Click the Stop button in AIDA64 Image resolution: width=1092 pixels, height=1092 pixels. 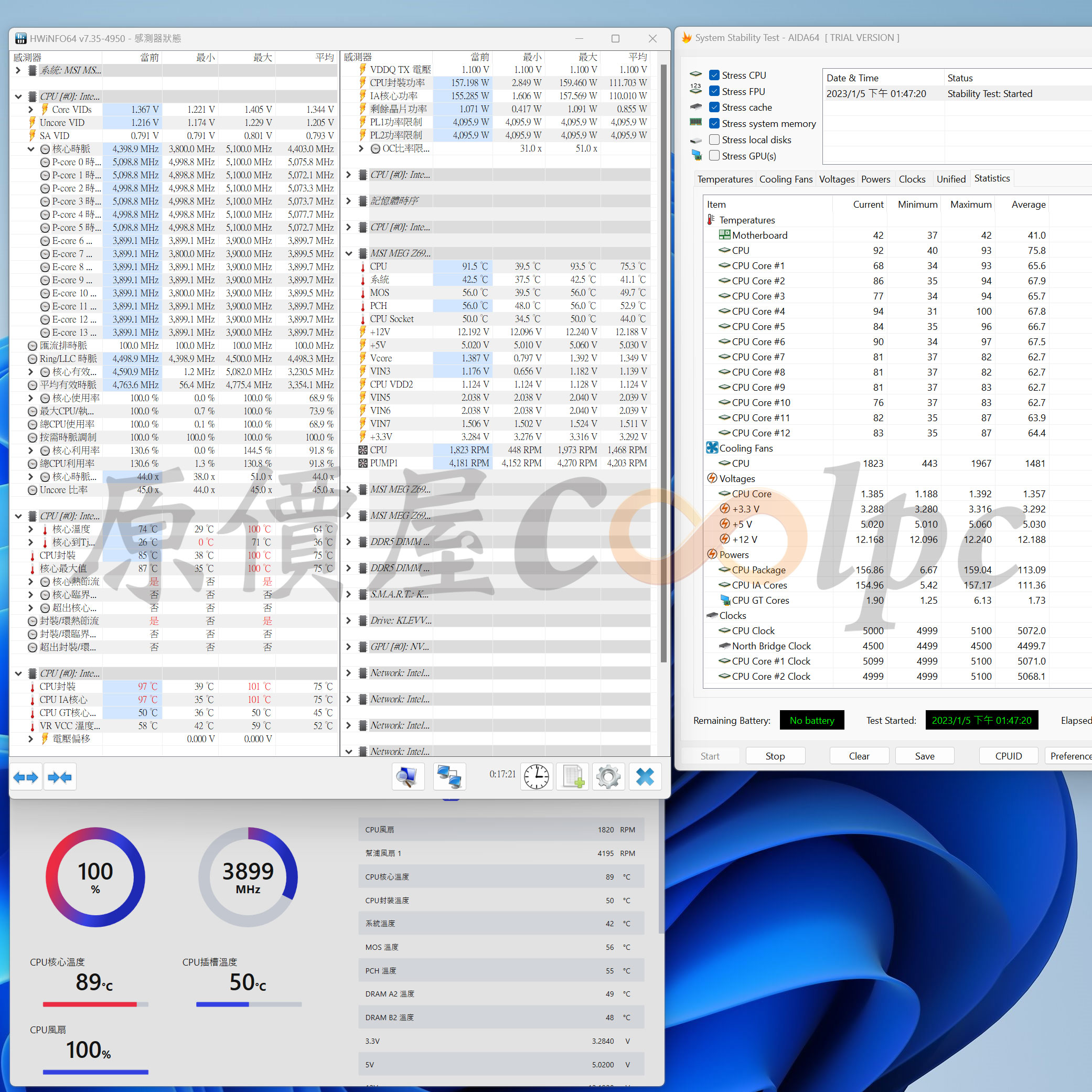[775, 756]
